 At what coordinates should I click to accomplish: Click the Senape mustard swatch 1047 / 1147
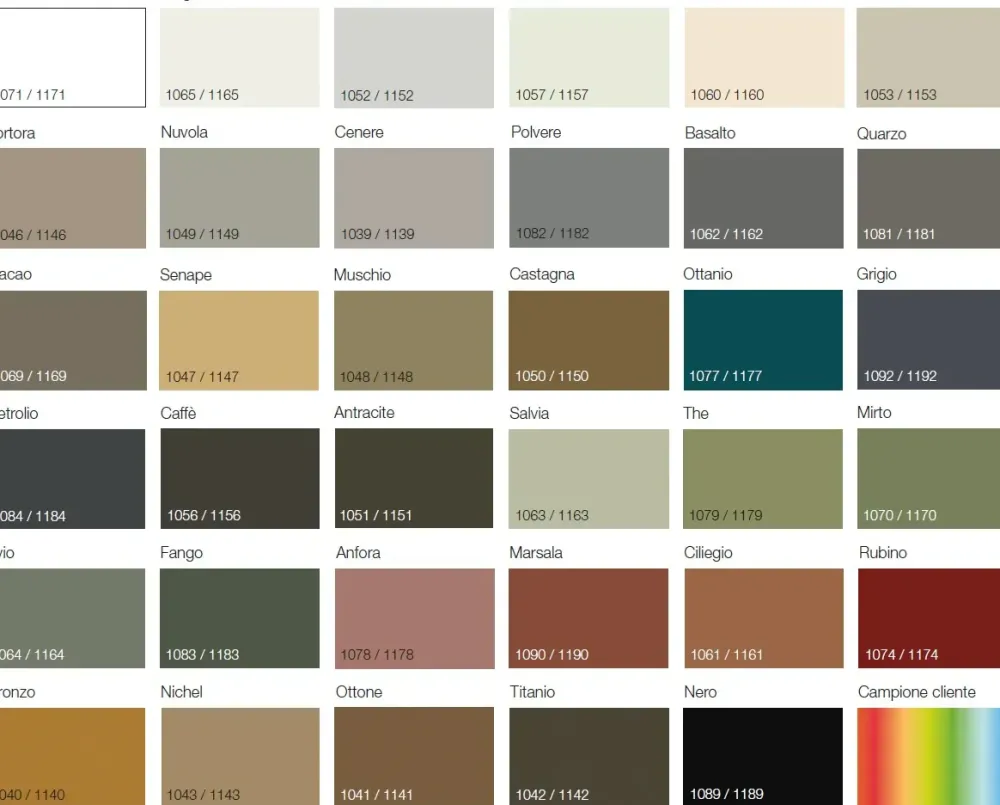[239, 340]
